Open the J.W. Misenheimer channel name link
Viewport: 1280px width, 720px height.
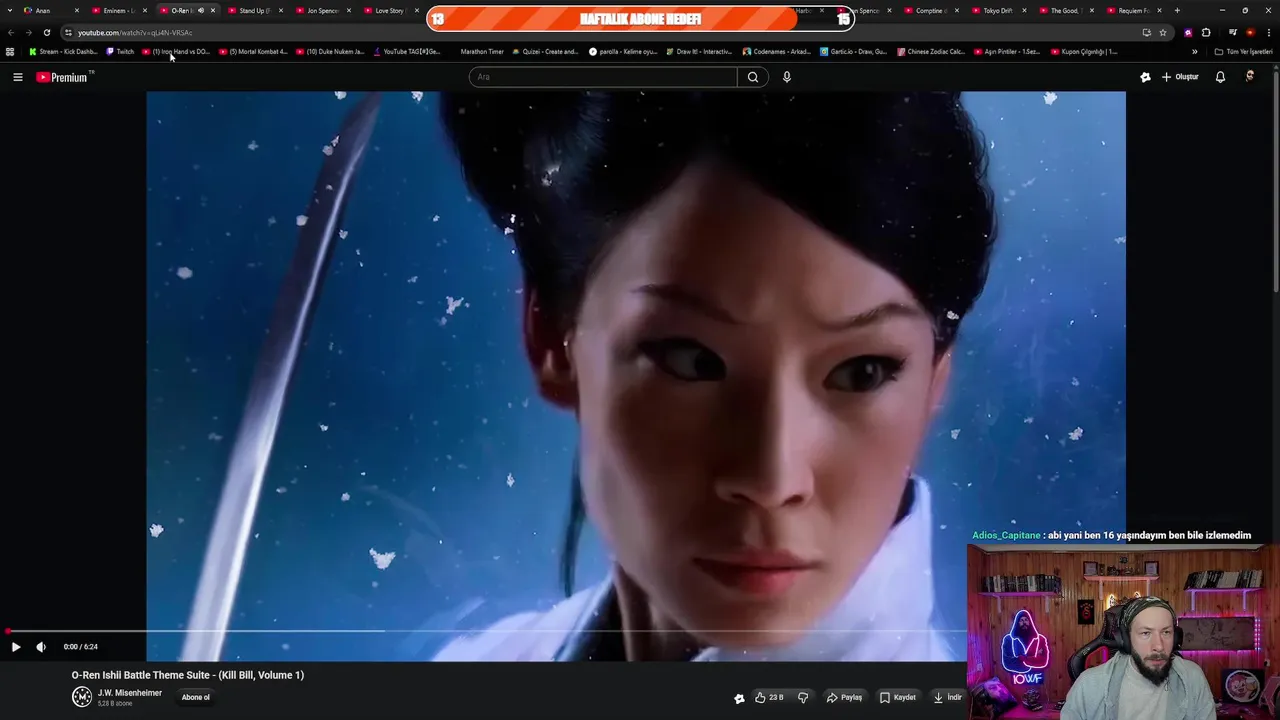[130, 693]
